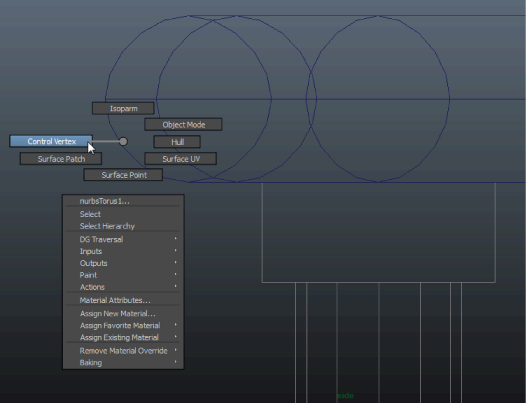Choose Surface UV option
Viewport: 526px width, 403px height.
180,159
